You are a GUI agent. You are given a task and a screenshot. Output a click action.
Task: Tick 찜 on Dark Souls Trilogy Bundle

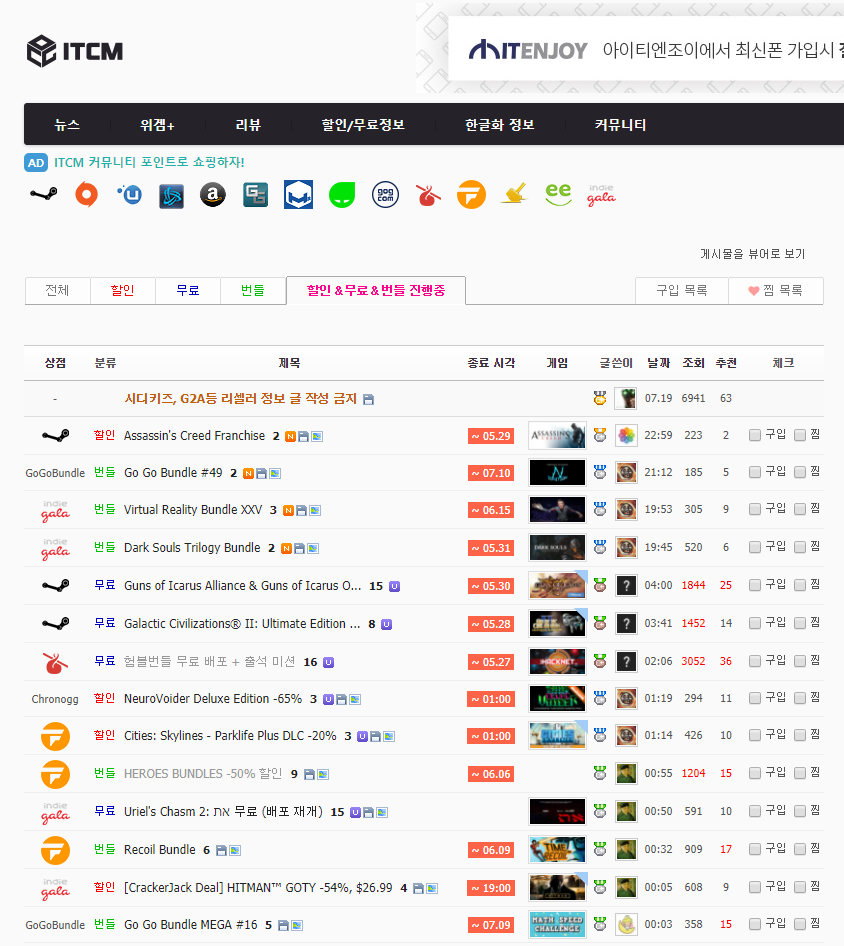(800, 547)
